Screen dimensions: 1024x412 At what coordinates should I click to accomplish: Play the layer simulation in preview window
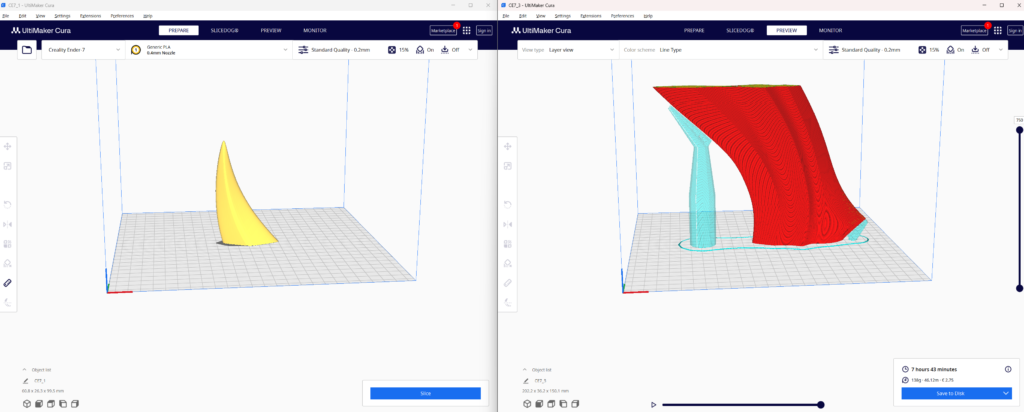pyautogui.click(x=653, y=405)
